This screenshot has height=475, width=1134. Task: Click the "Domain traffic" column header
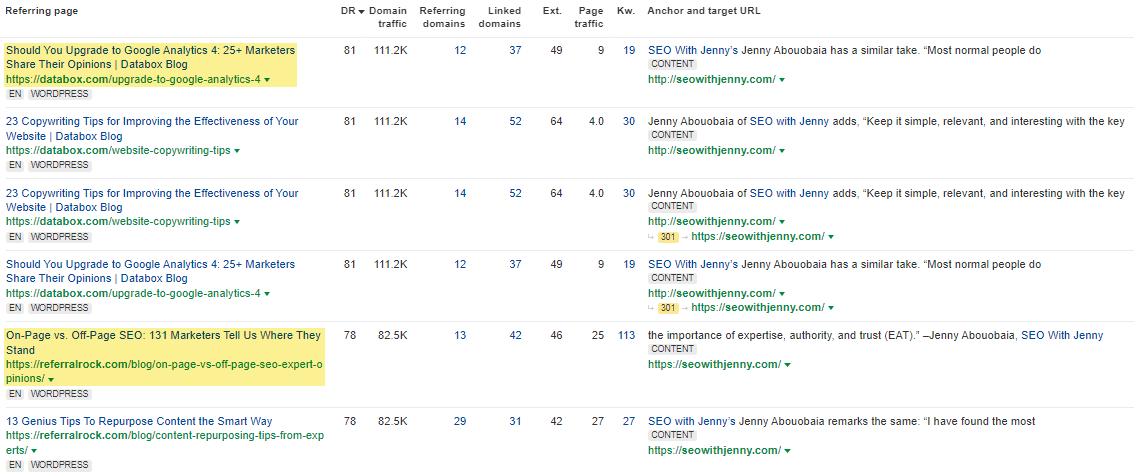click(388, 16)
